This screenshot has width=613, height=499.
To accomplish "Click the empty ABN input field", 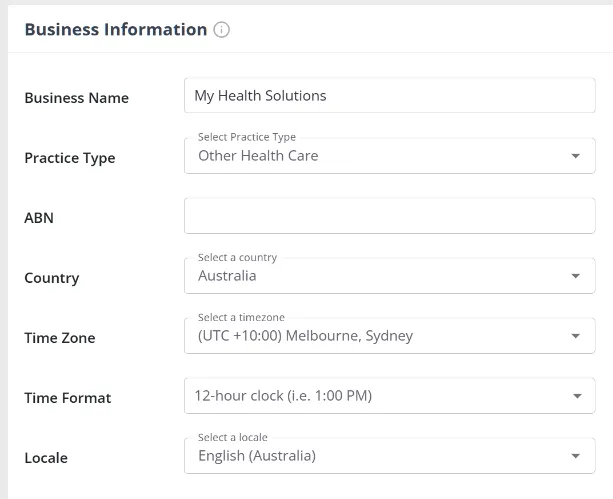I will pos(390,216).
